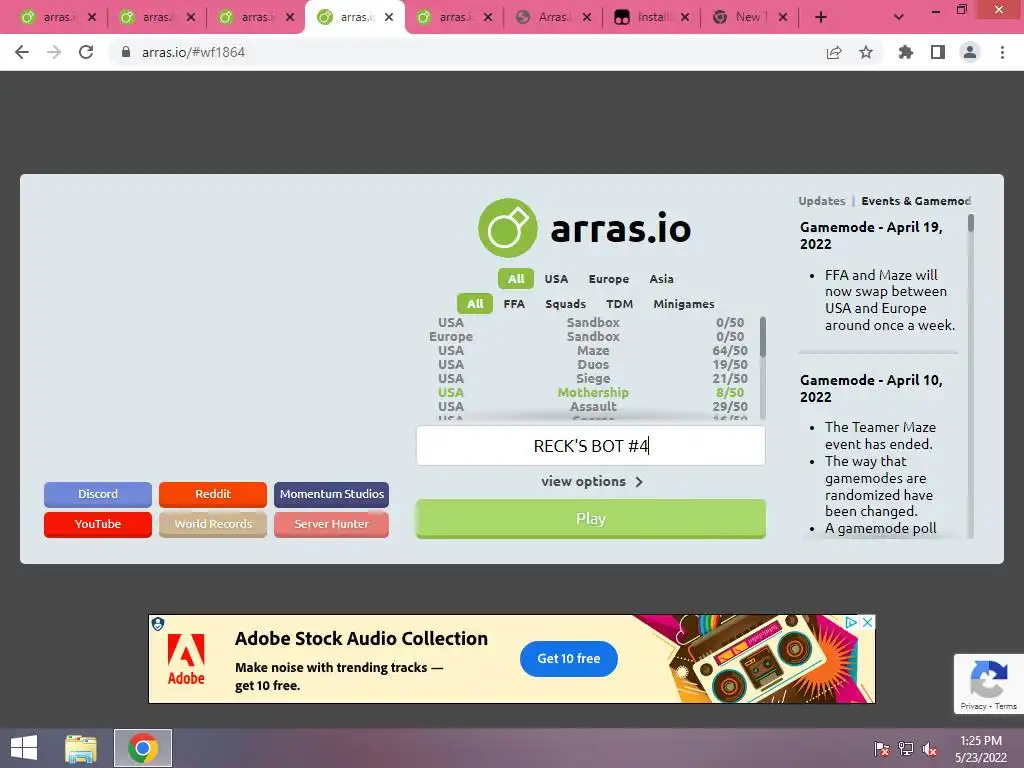
Task: Click the AdChoices triangle icon
Action: click(852, 622)
